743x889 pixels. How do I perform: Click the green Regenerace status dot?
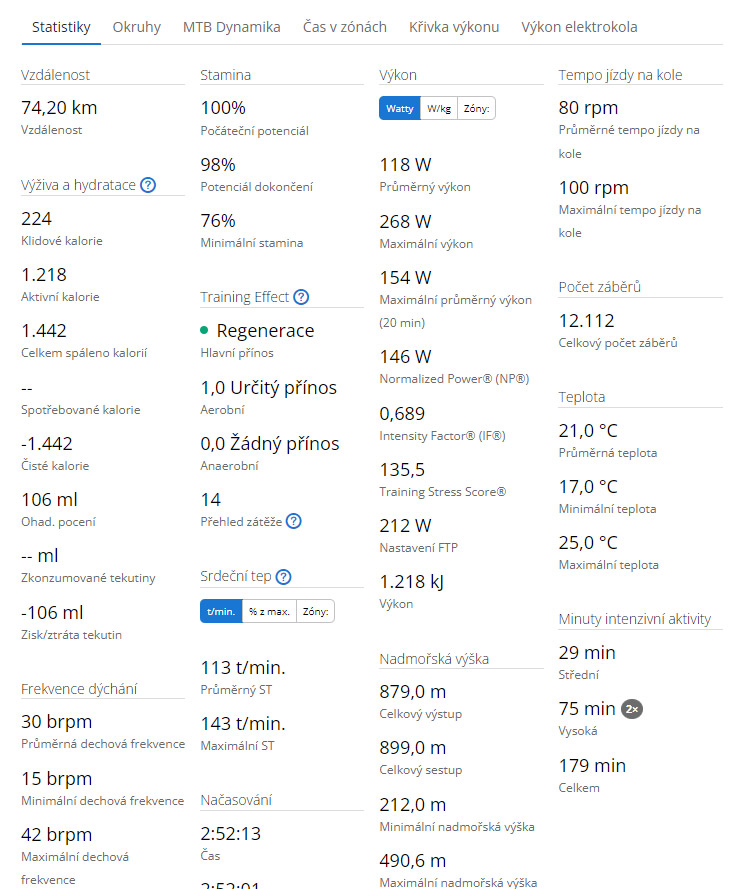pos(204,331)
